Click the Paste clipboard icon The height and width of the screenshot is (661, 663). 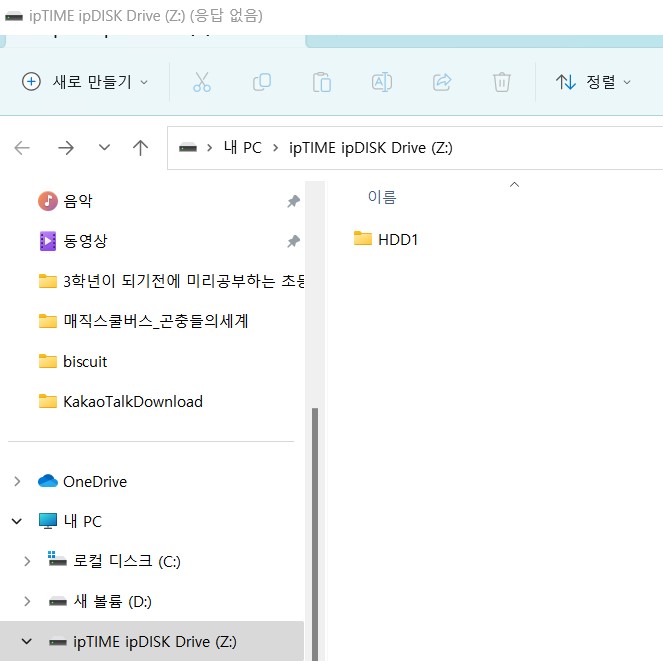coord(322,82)
